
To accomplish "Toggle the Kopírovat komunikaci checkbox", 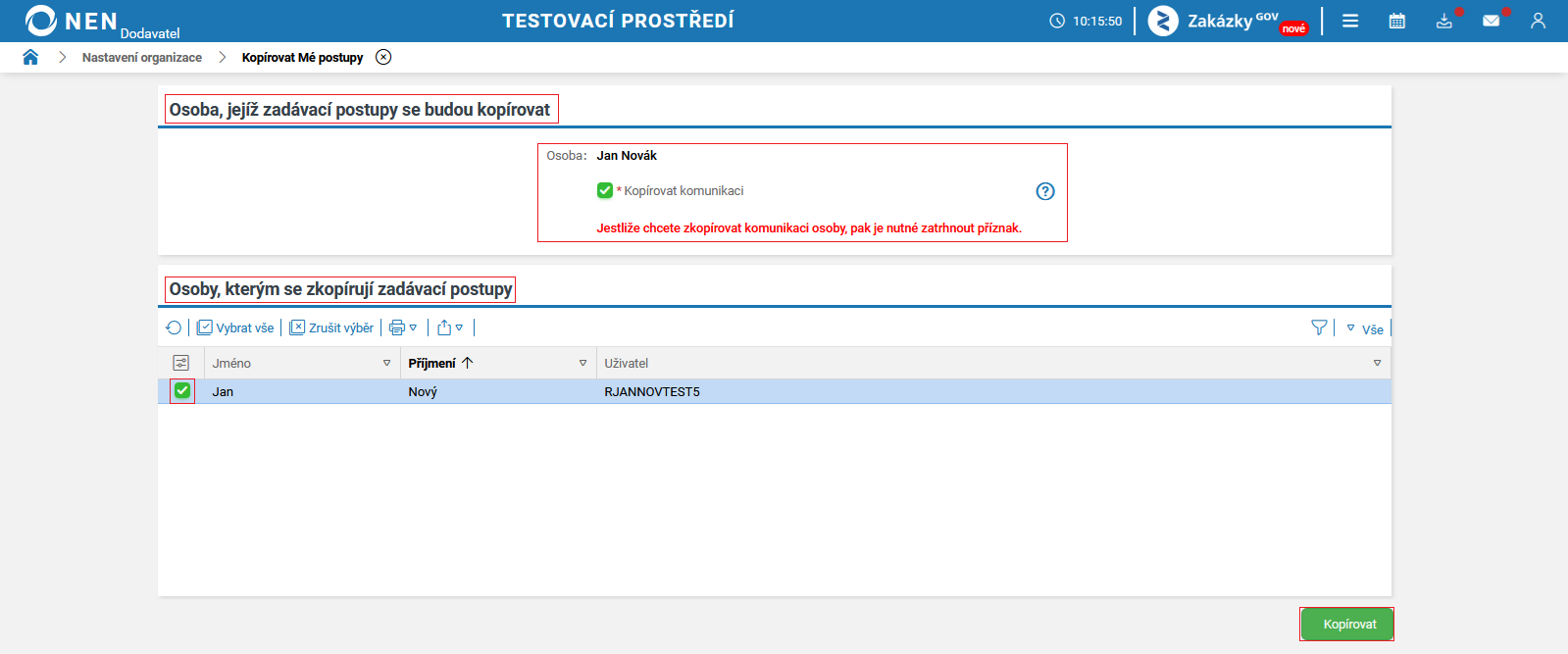I will 605,190.
